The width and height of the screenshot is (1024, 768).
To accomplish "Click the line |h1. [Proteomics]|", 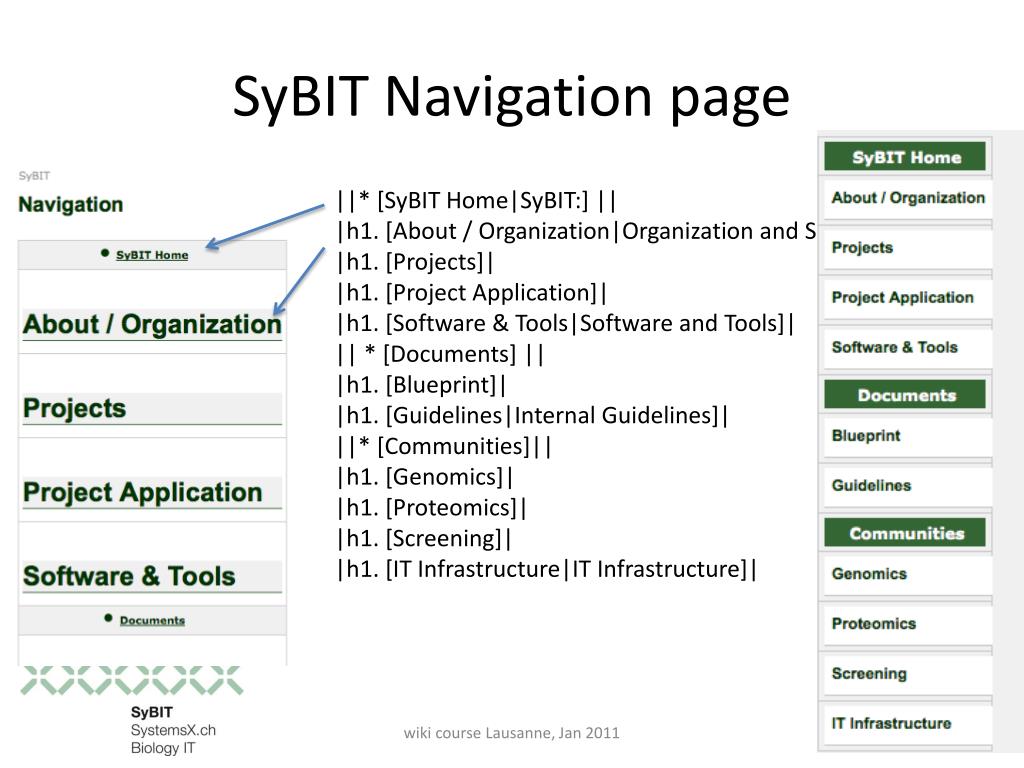I will (432, 507).
